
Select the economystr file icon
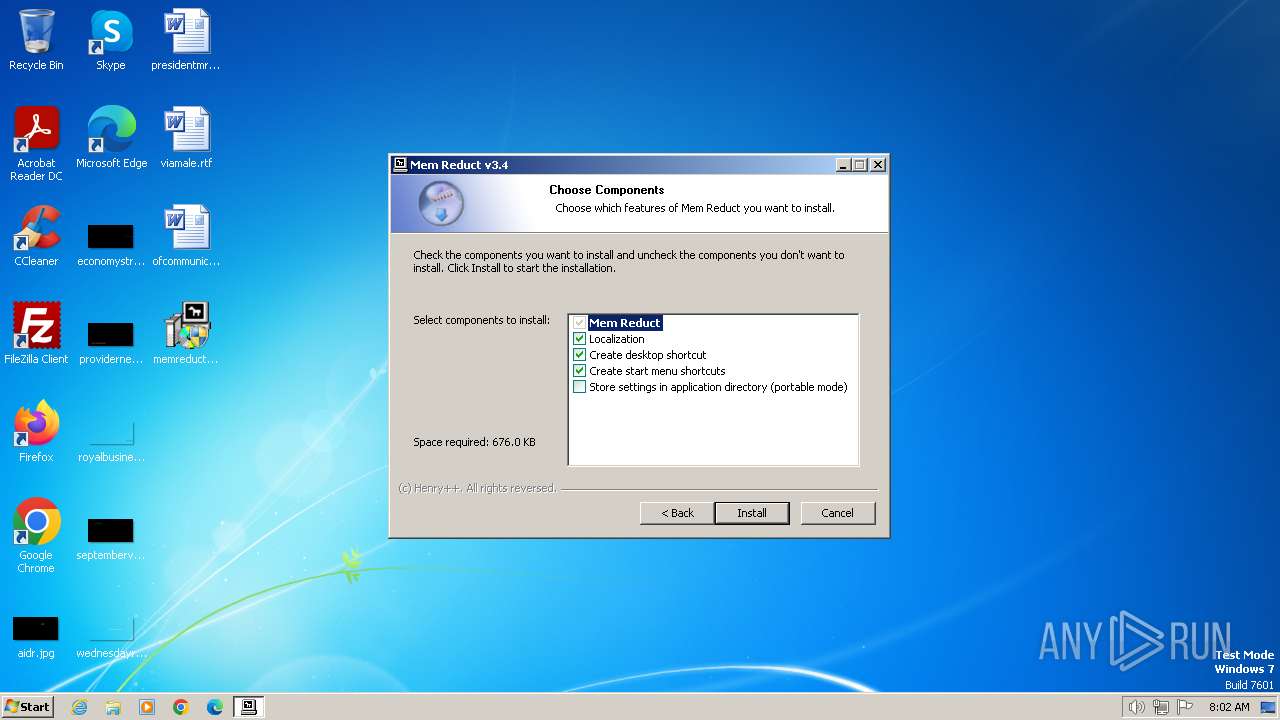[x=111, y=242]
